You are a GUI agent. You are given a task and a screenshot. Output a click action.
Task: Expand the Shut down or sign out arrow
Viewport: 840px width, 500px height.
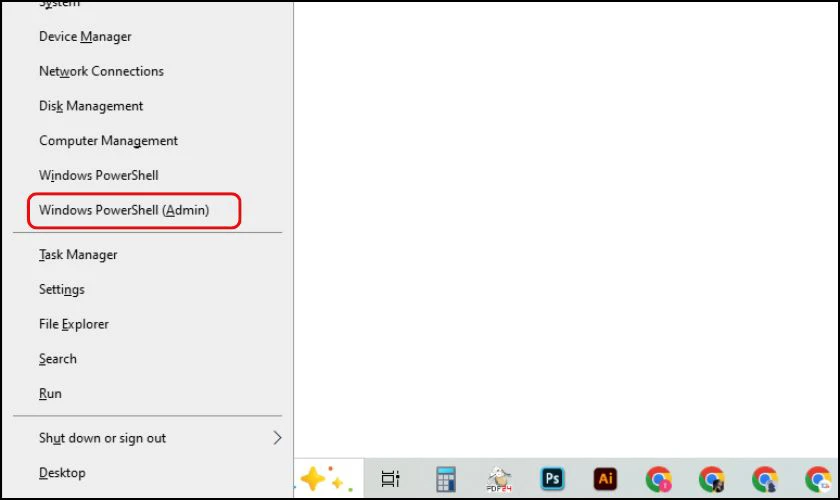[x=277, y=438]
